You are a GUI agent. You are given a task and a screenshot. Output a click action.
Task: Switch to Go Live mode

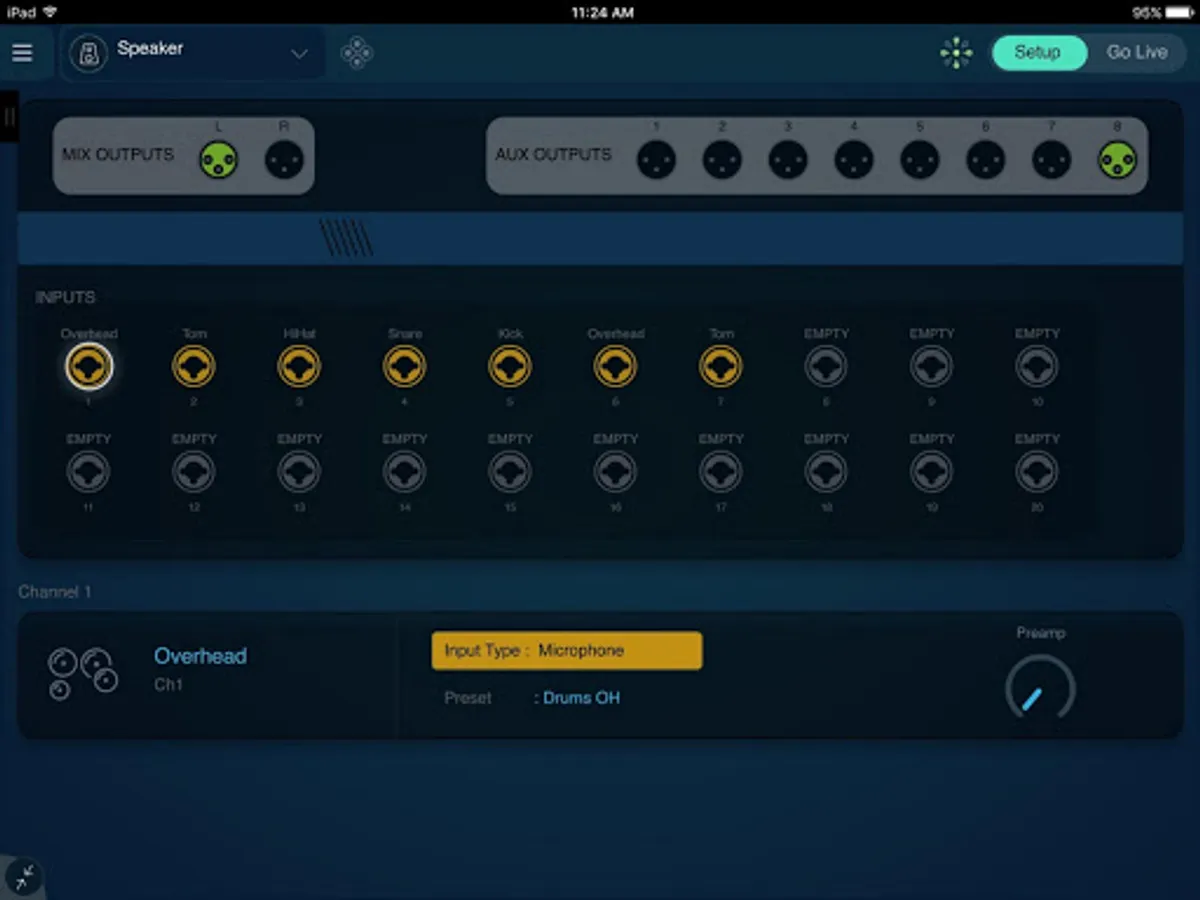pyautogui.click(x=1136, y=53)
